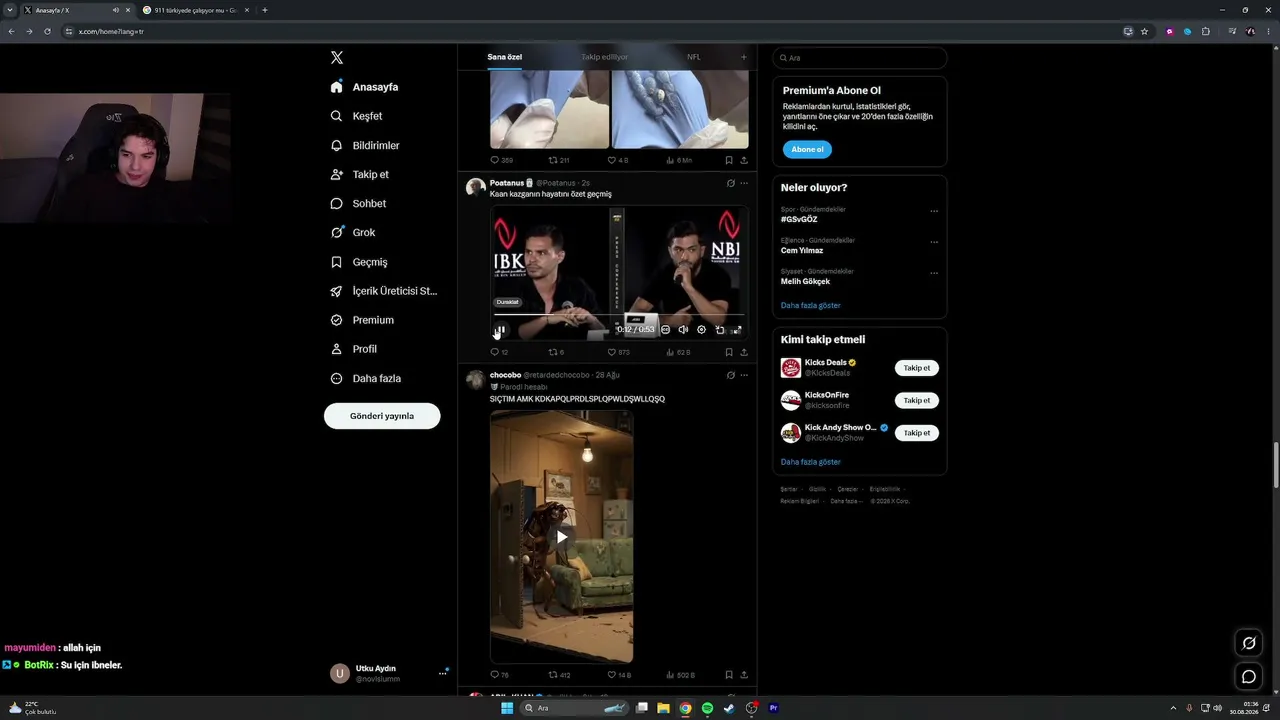Click the Gönderi yayınla button
1280x720 pixels.
[x=382, y=416]
